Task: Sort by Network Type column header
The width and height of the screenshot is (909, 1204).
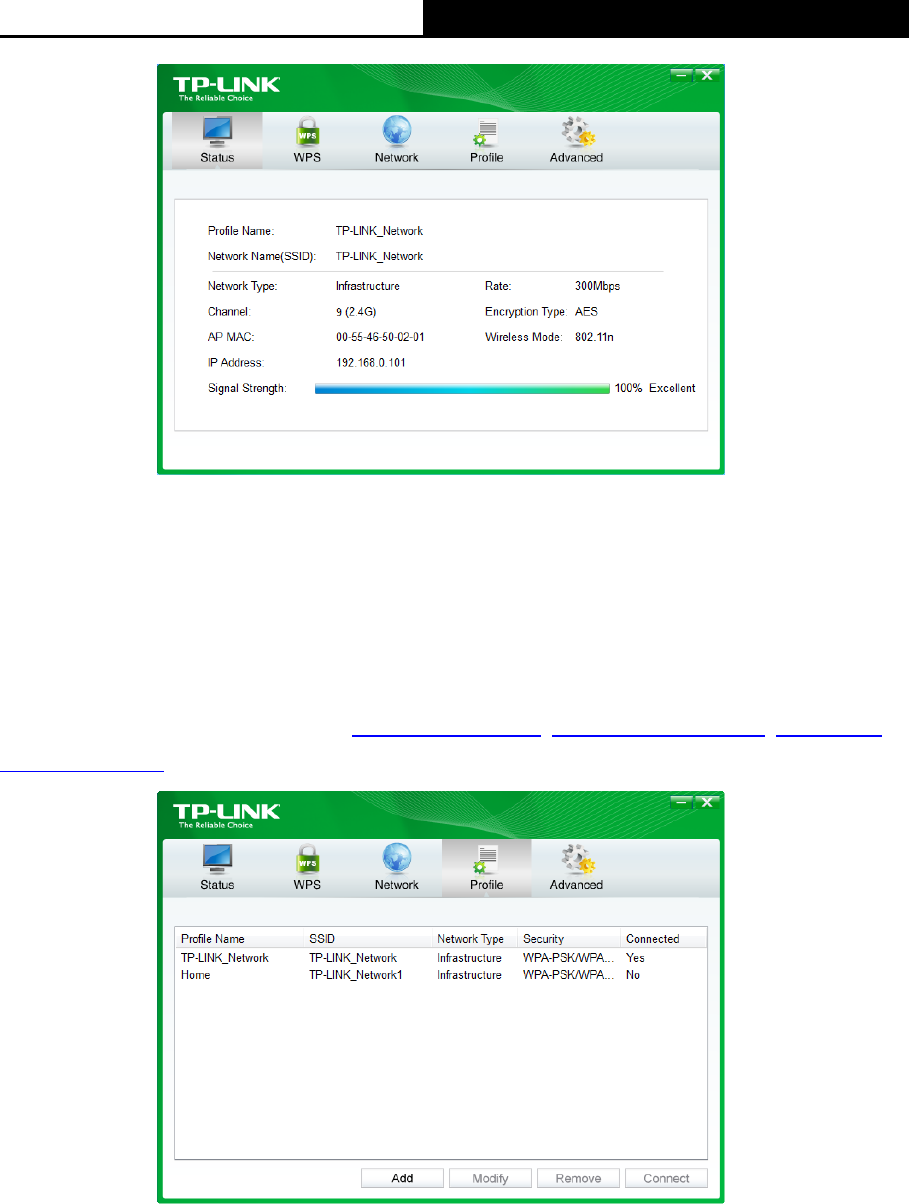Action: [x=476, y=939]
